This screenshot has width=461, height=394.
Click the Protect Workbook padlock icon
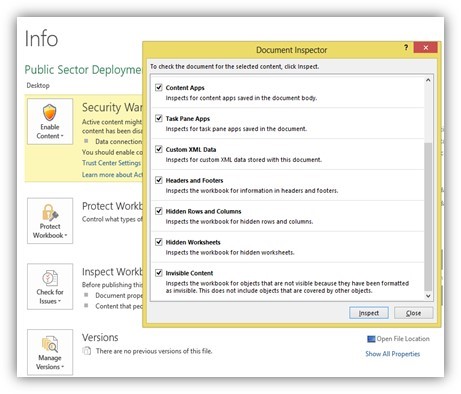(50, 212)
